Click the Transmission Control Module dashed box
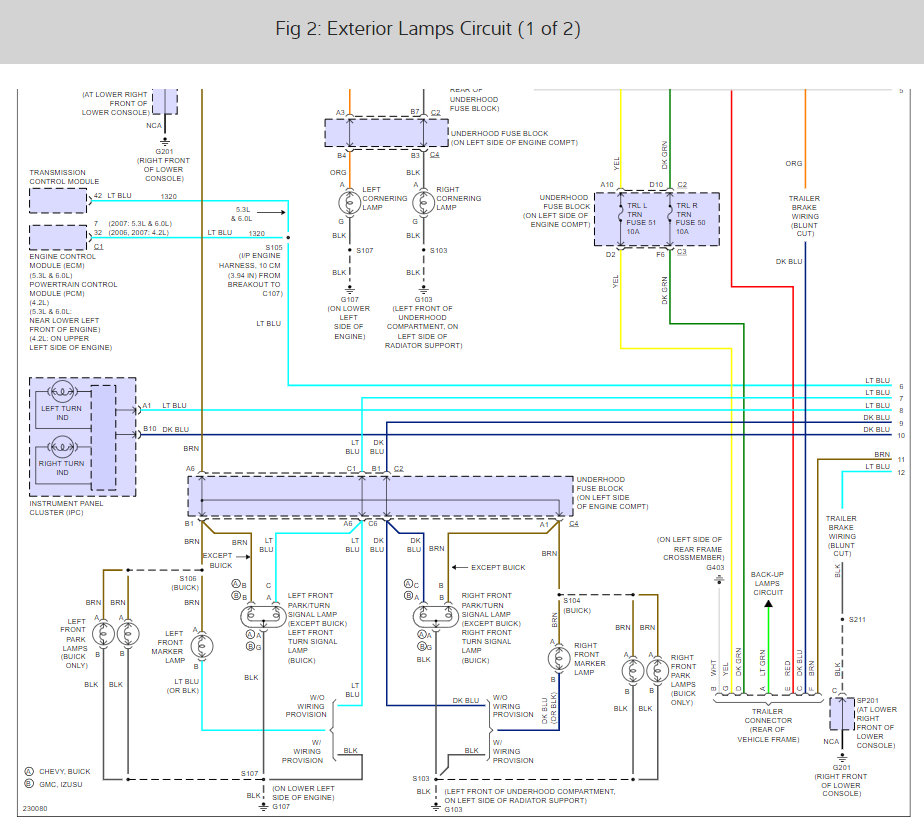The height and width of the screenshot is (827, 924). [58, 200]
